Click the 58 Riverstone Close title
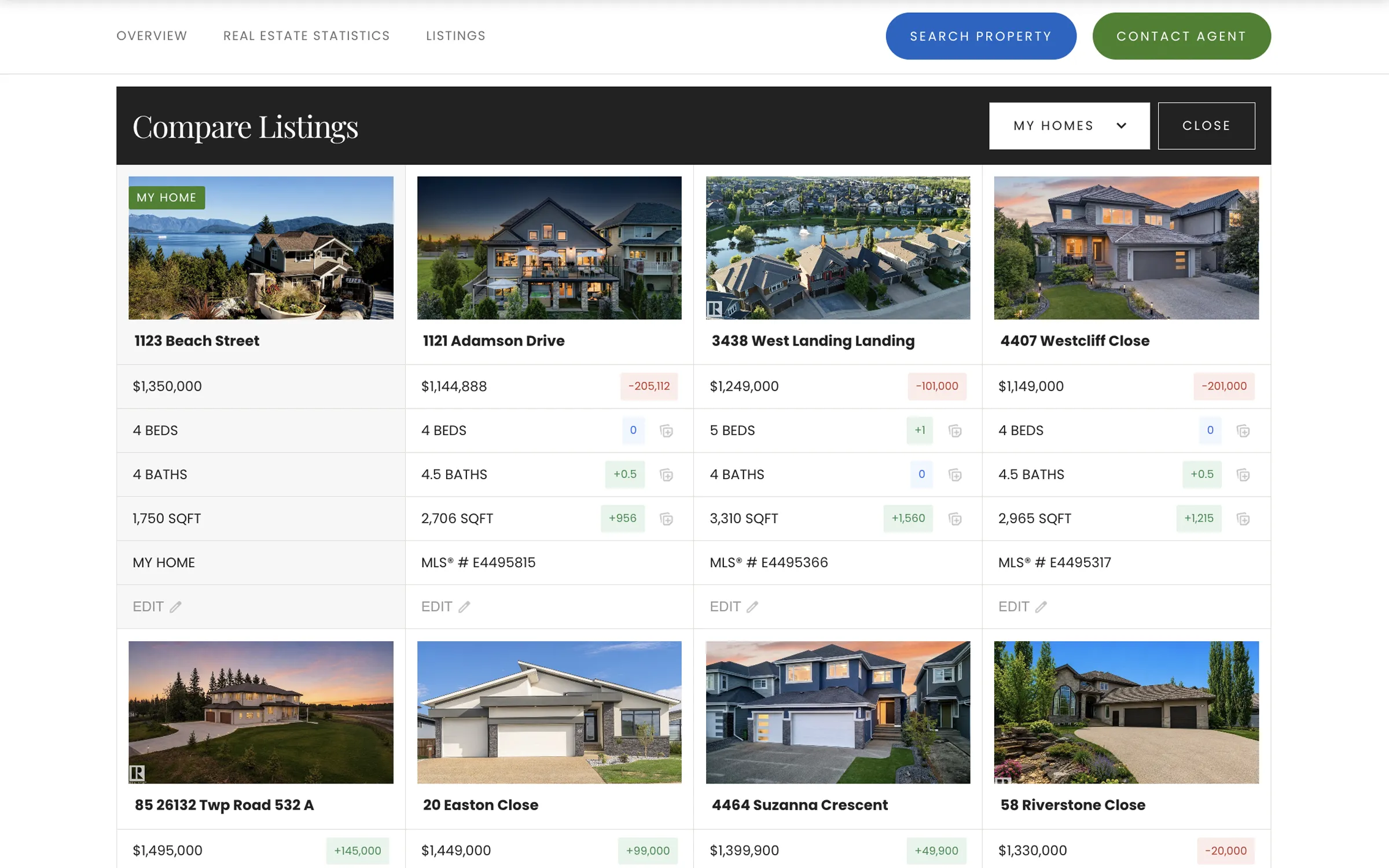The height and width of the screenshot is (868, 1389). pyautogui.click(x=1072, y=805)
